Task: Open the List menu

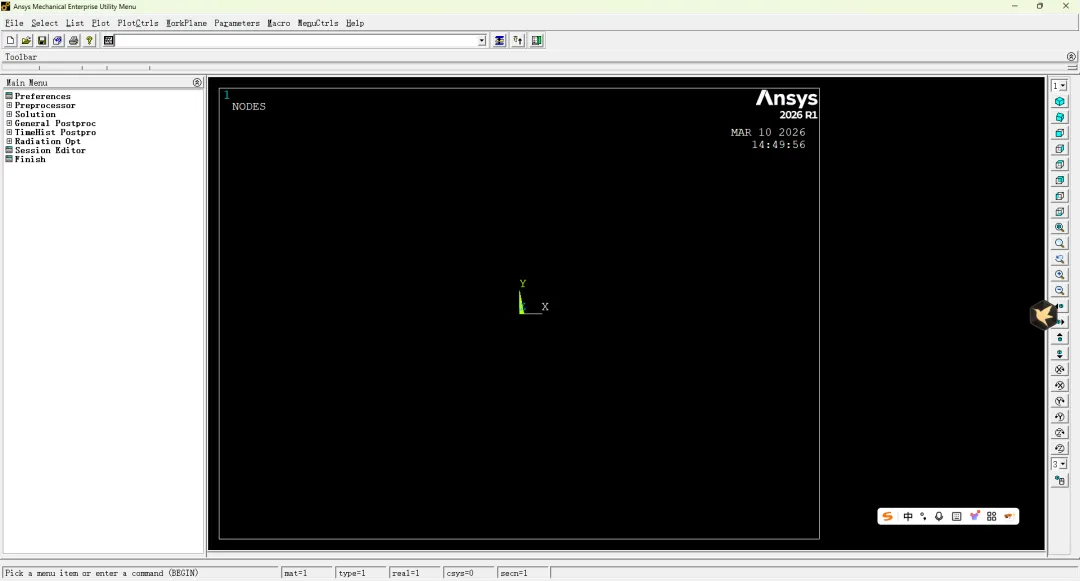Action: [75, 23]
